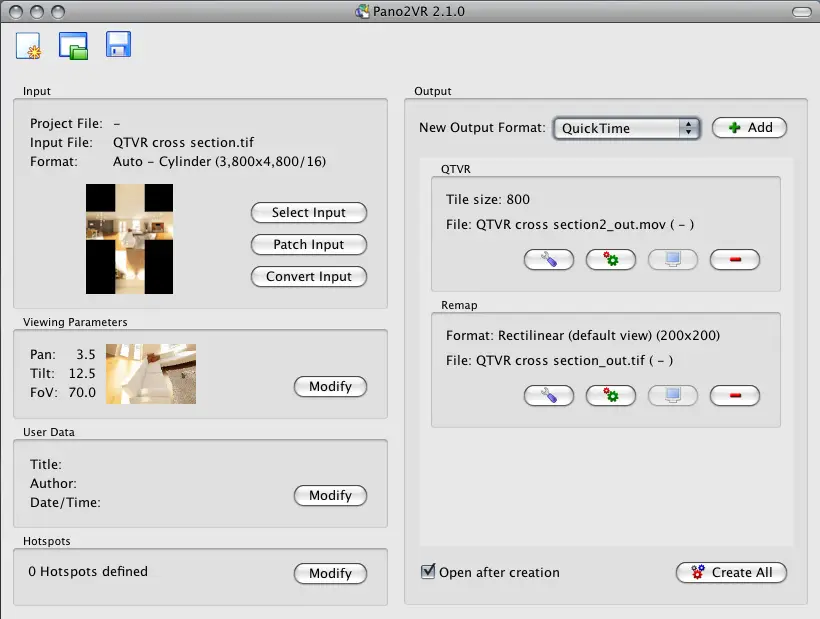Click the 'Date/Time:' label in User Data
The width and height of the screenshot is (820, 619).
pyautogui.click(x=65, y=502)
